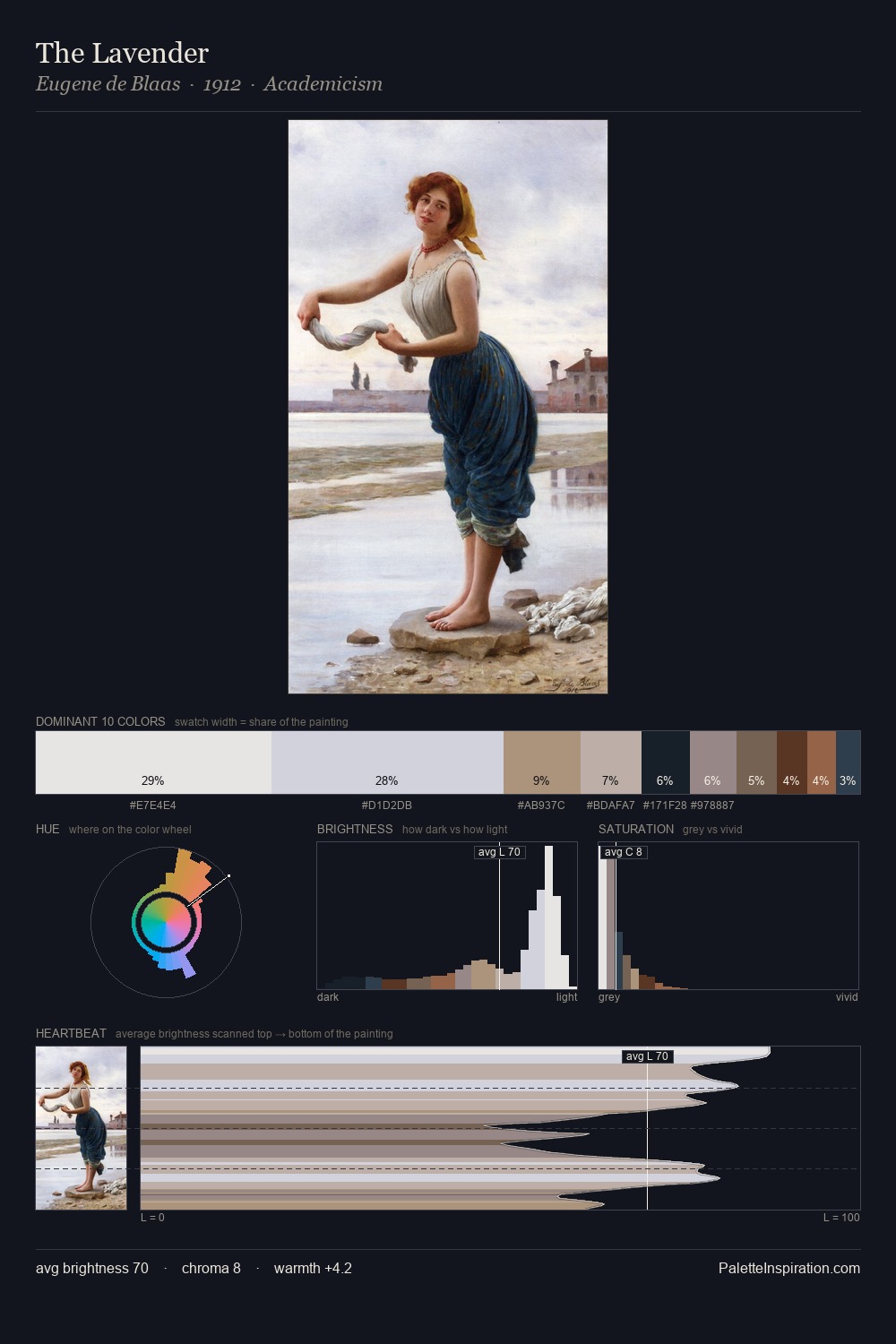Select the 7% beige swatch
The height and width of the screenshot is (1344, 896).
pyautogui.click(x=611, y=762)
